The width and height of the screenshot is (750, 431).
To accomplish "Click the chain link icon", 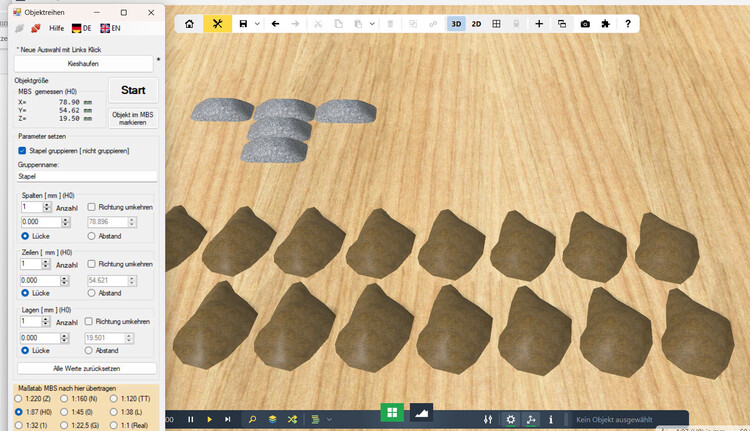I will (433, 24).
